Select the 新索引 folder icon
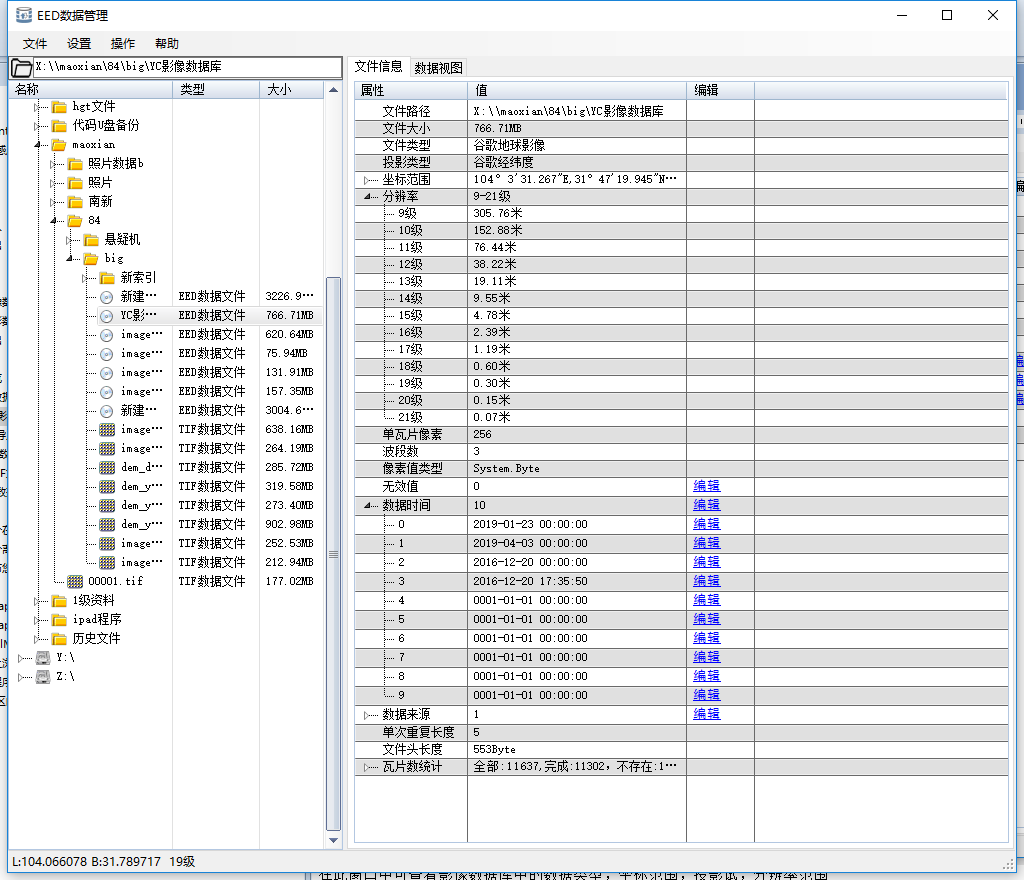The width and height of the screenshot is (1024, 880). click(x=107, y=277)
